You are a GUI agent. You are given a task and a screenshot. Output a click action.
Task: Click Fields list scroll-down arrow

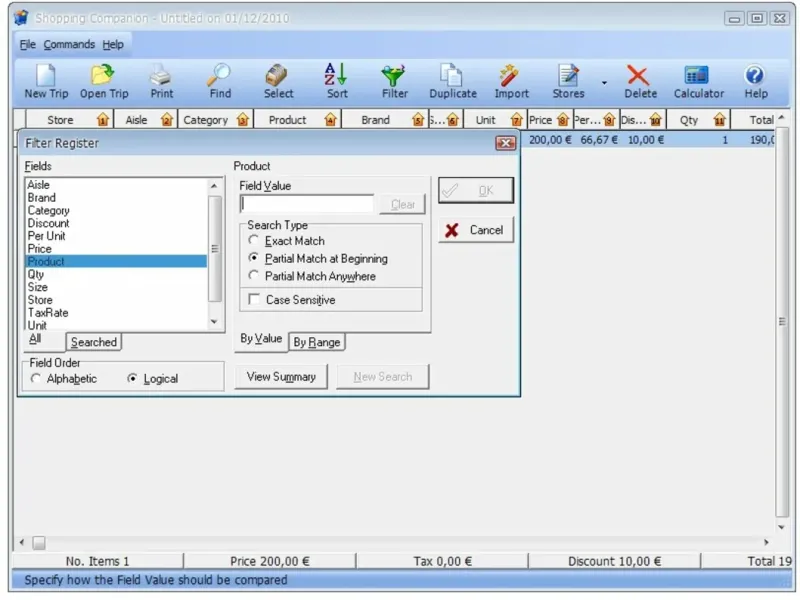pos(214,321)
